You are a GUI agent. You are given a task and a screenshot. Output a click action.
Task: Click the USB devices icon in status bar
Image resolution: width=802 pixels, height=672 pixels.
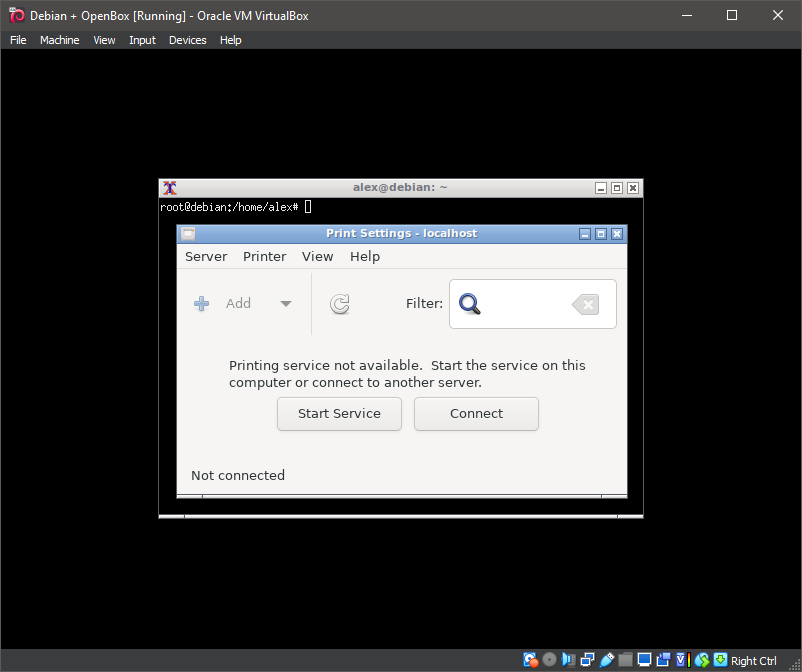click(606, 659)
